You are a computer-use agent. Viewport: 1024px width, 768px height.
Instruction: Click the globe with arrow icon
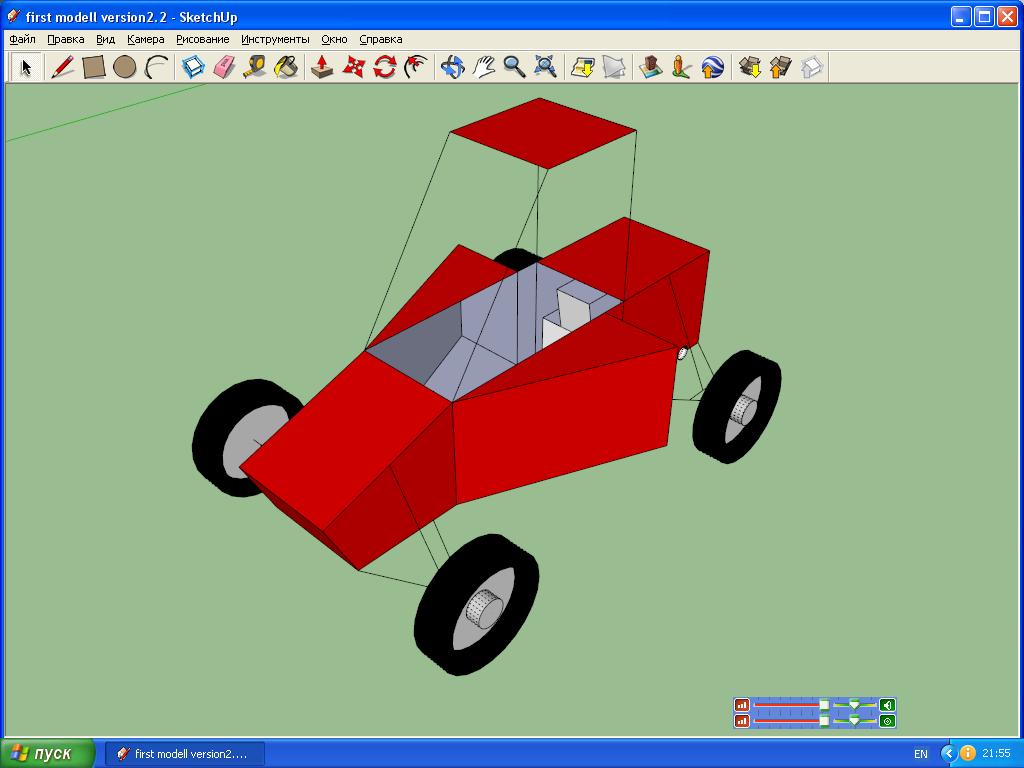click(x=712, y=67)
